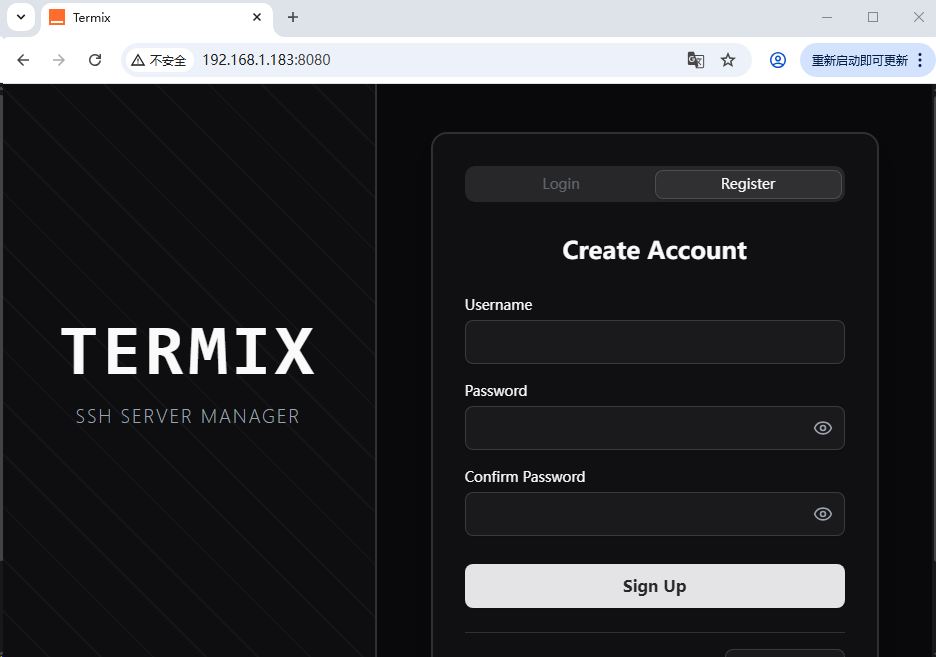Screen dimensions: 936x657
Task: Reload the current page
Action: 95,60
